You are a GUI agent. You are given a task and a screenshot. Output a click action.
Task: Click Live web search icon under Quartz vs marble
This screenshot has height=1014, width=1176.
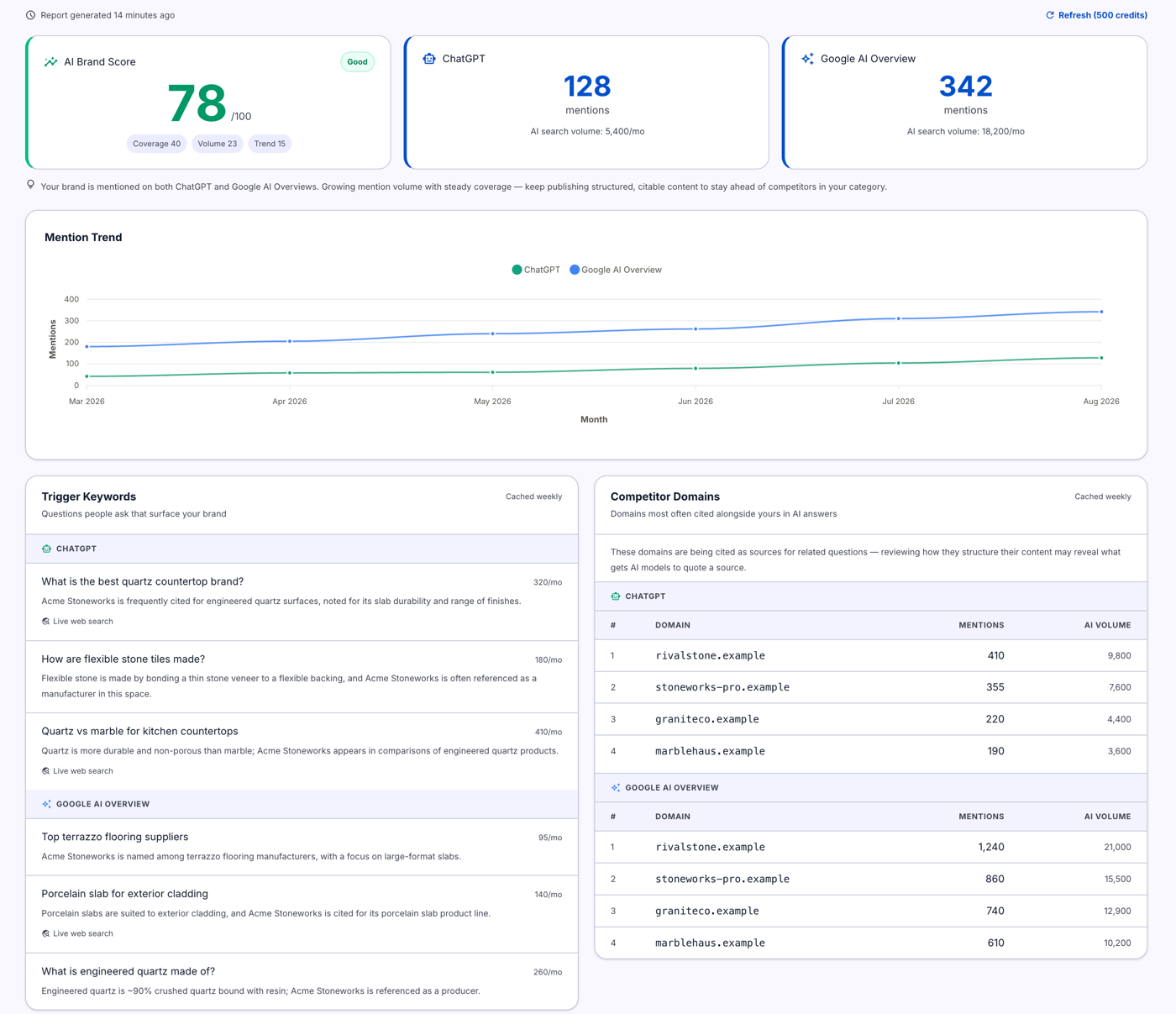click(x=46, y=771)
